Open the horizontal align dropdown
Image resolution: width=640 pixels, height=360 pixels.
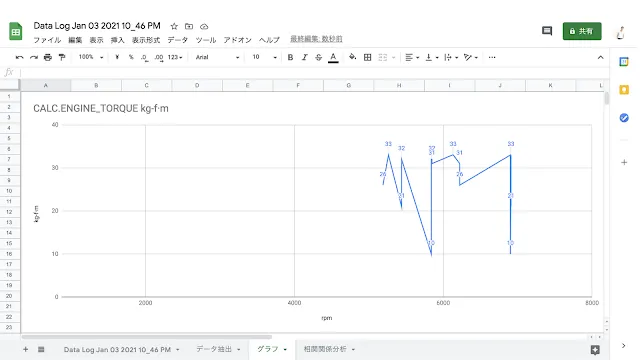[x=412, y=58]
